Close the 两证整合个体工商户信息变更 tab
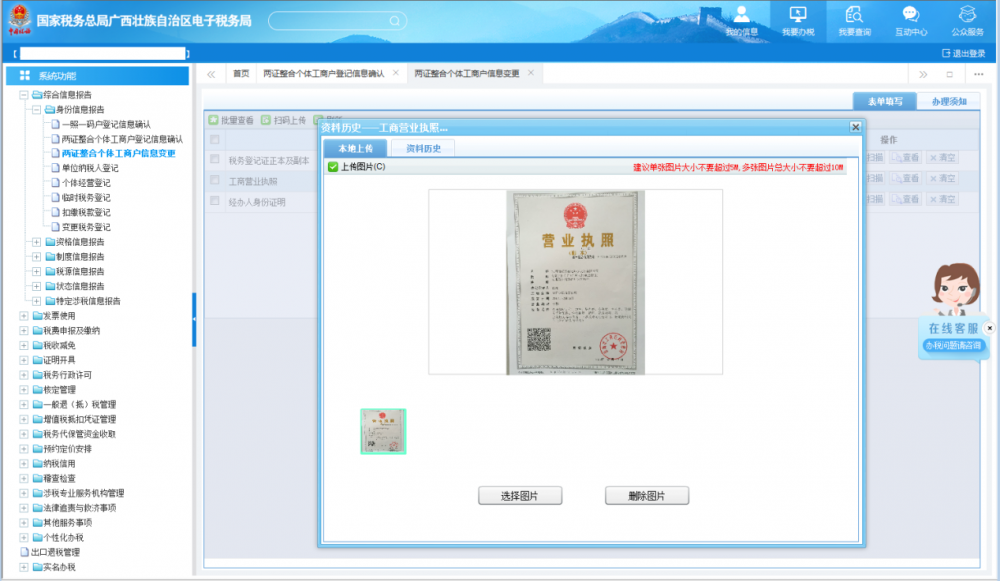This screenshot has width=1000, height=581. click(530, 73)
